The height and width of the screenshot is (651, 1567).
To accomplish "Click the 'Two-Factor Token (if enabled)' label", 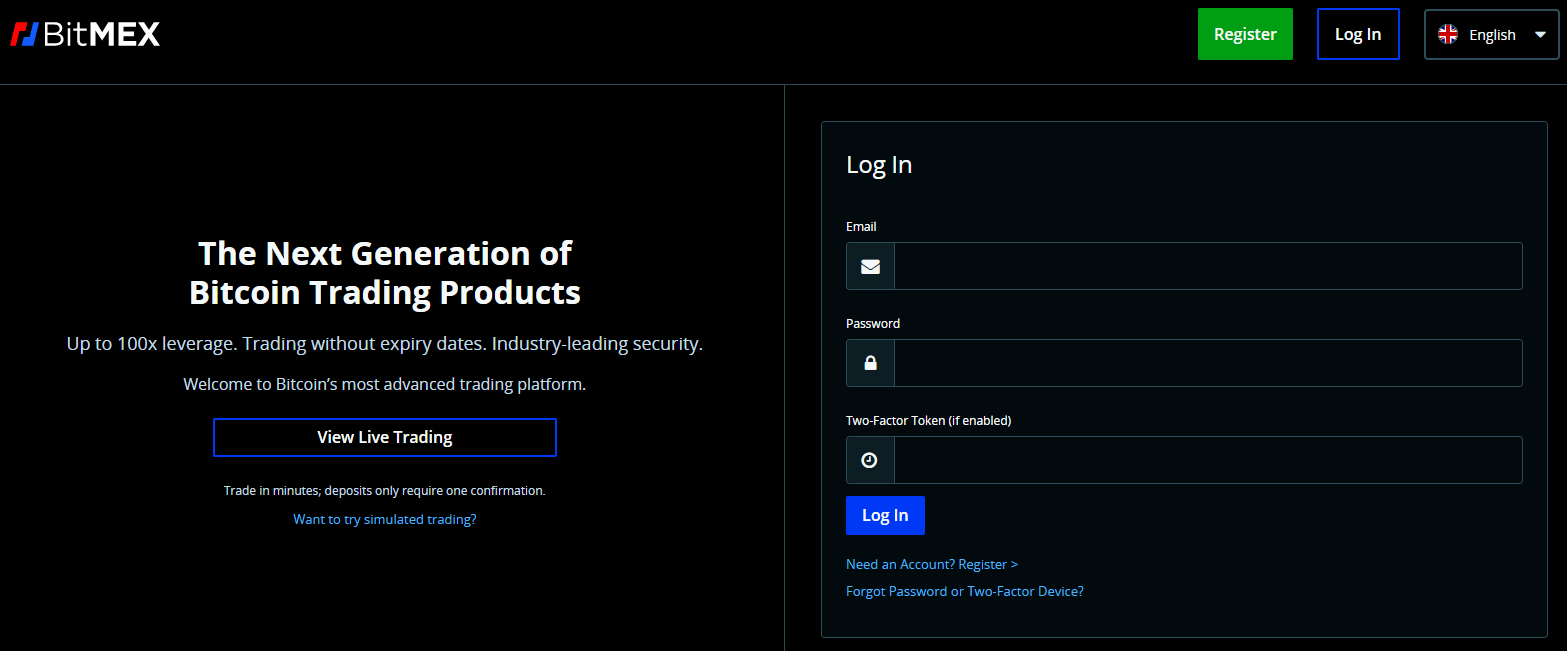I will tap(929, 421).
